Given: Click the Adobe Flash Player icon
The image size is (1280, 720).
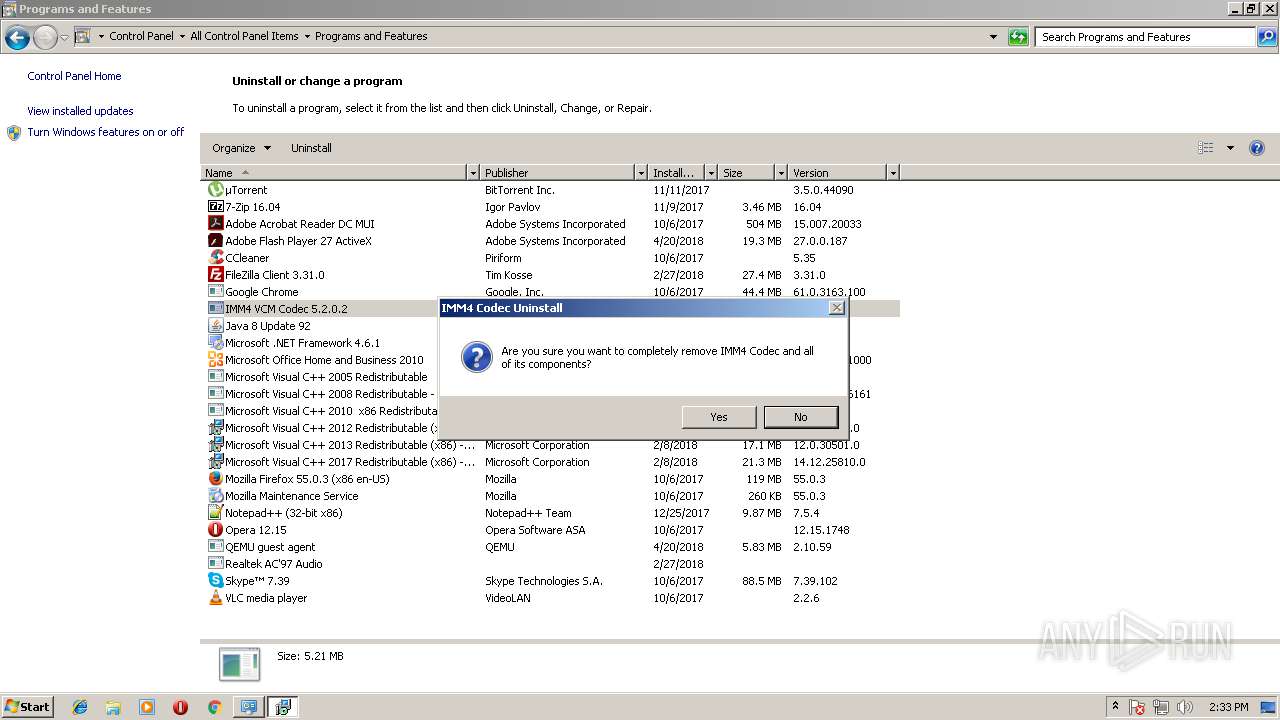Looking at the screenshot, I should point(215,241).
